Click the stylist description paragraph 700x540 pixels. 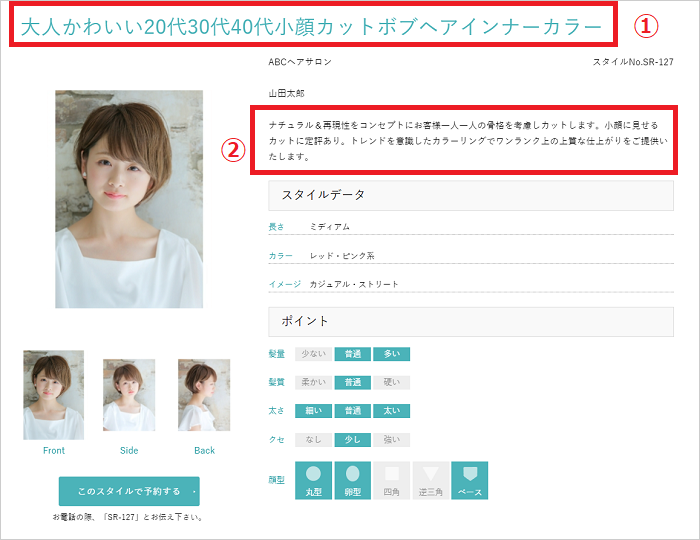[468, 141]
